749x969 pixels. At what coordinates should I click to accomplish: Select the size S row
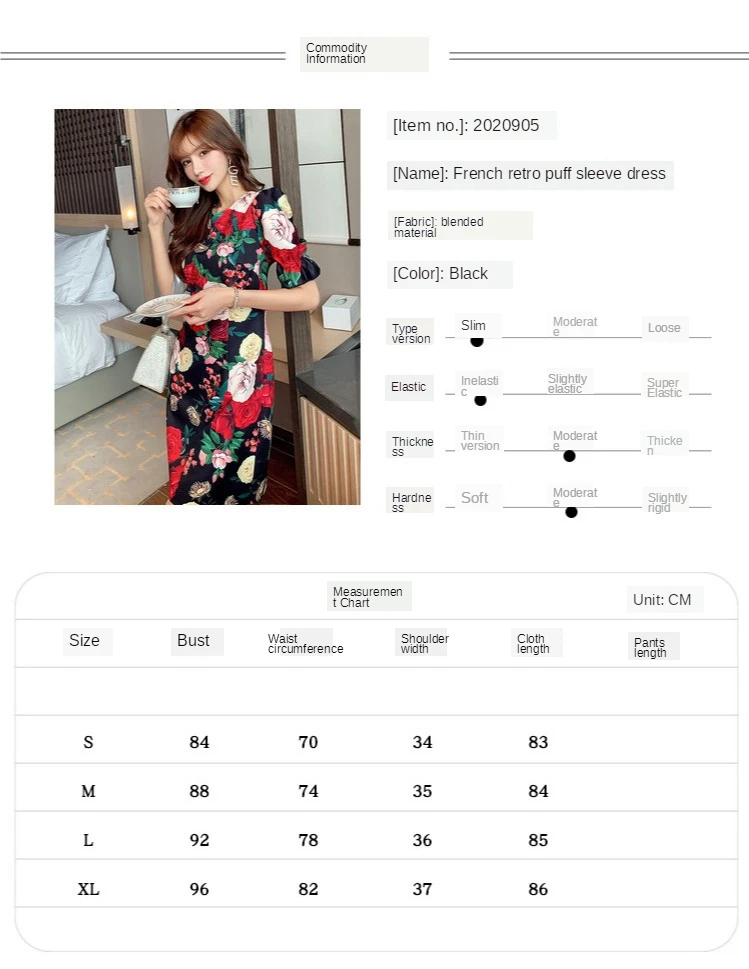click(376, 740)
